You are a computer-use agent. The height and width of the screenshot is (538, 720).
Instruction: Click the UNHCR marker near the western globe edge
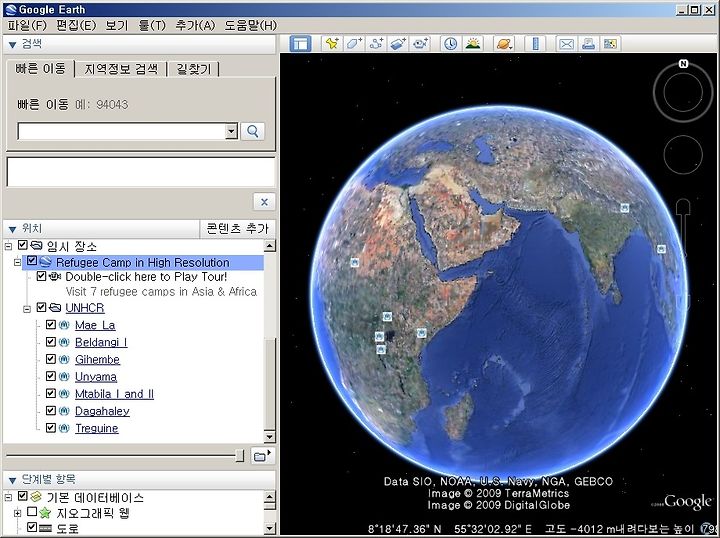tap(354, 263)
